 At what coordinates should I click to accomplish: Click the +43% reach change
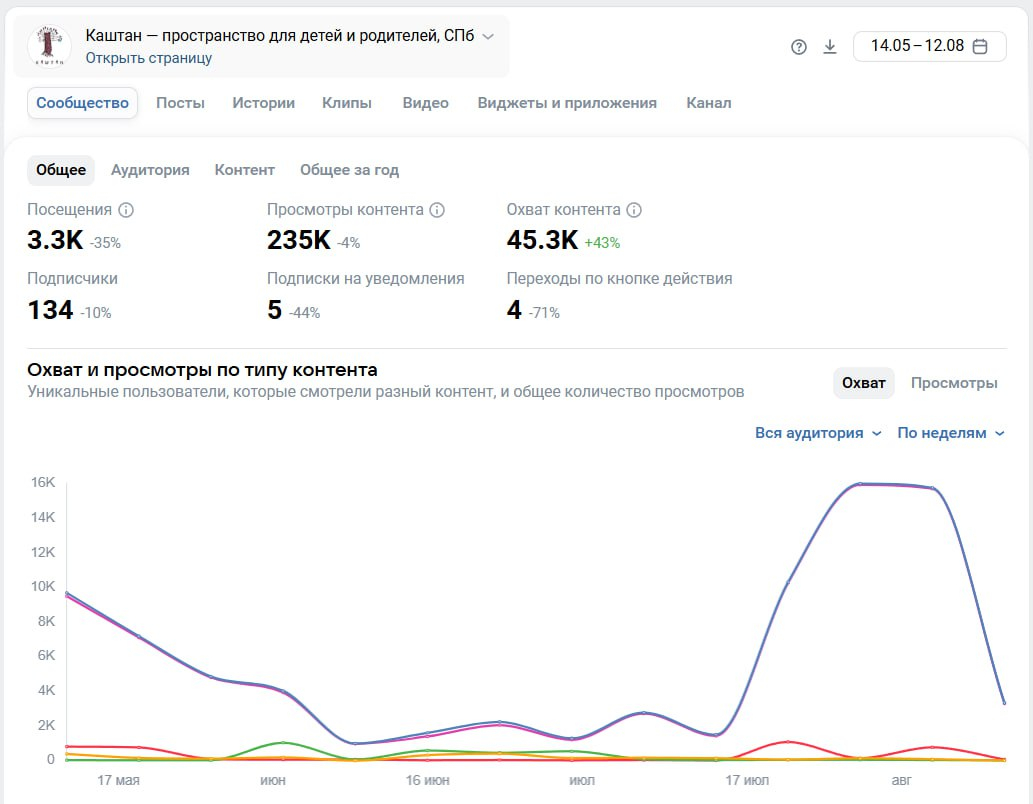602,243
